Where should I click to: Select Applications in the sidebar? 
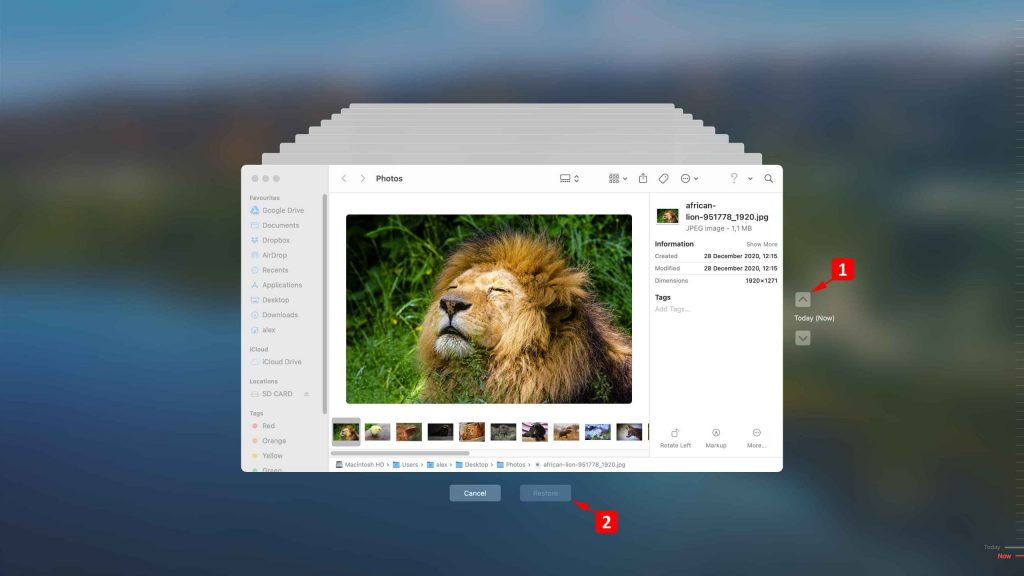276,285
